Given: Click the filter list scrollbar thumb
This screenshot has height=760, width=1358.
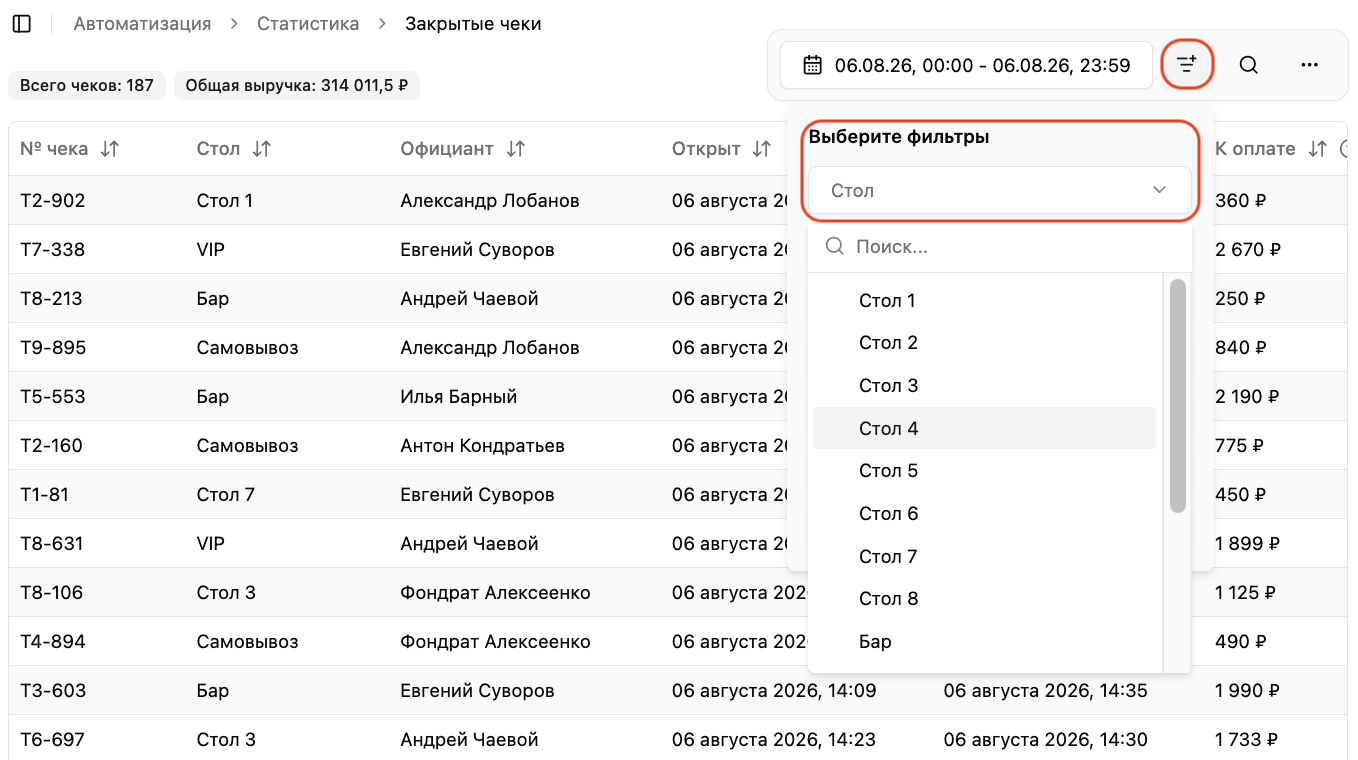Looking at the screenshot, I should [x=1177, y=396].
